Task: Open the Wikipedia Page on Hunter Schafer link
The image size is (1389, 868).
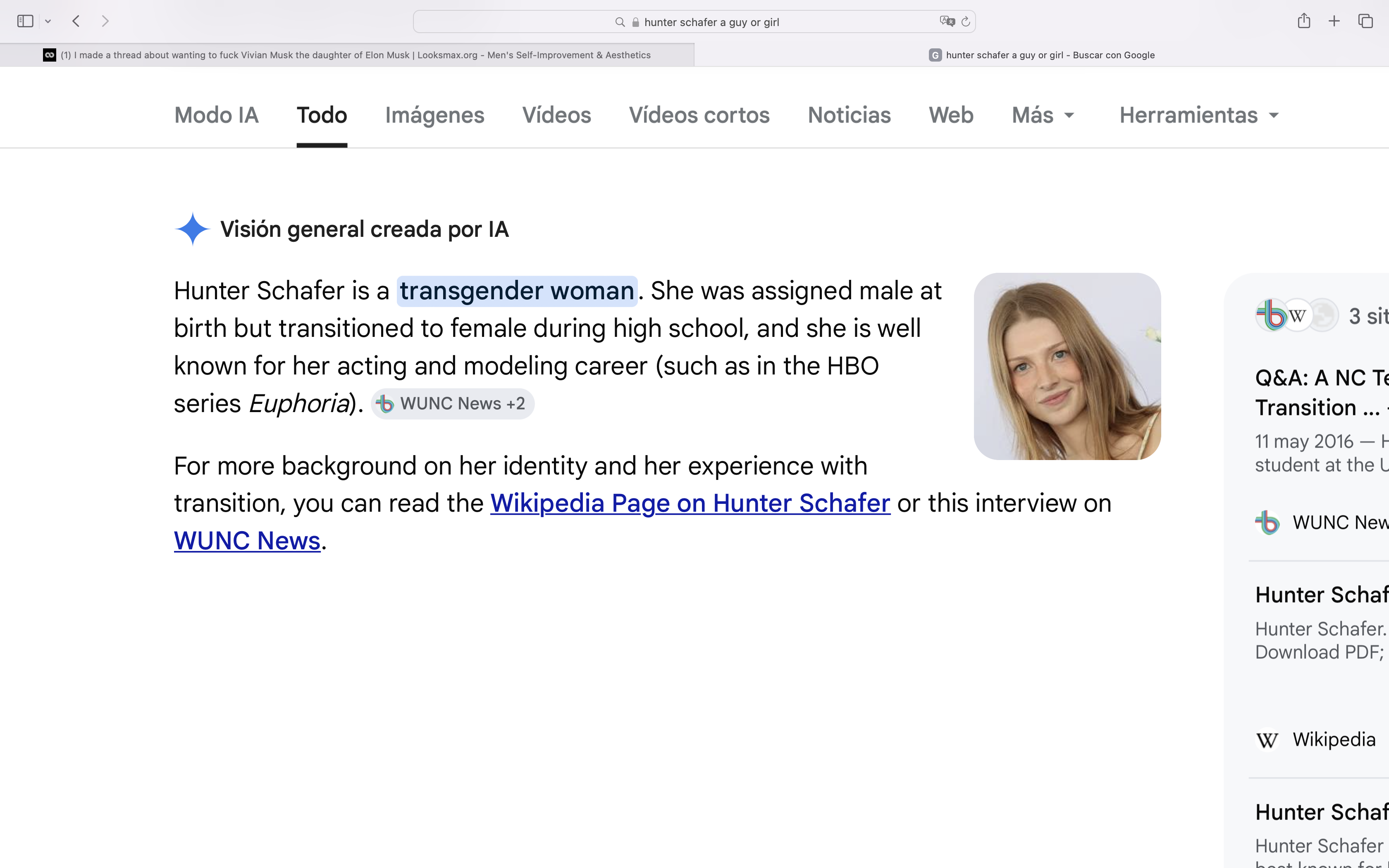Action: (690, 503)
